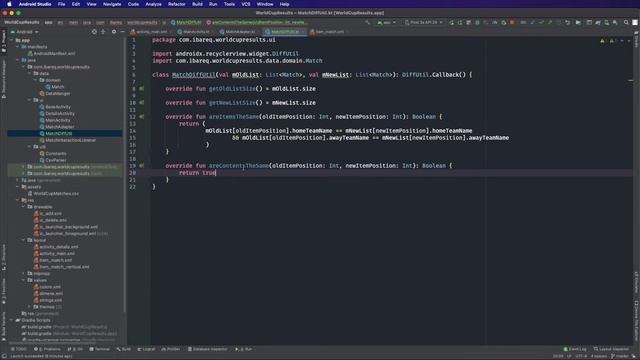The height and width of the screenshot is (360, 640).
Task: Open the Run tool window
Action: click(x=244, y=349)
